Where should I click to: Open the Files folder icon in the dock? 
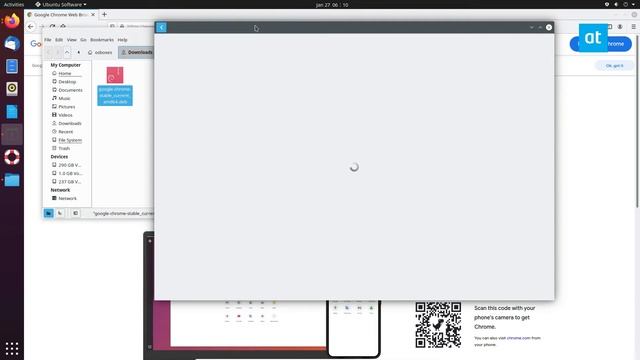pos(12,180)
